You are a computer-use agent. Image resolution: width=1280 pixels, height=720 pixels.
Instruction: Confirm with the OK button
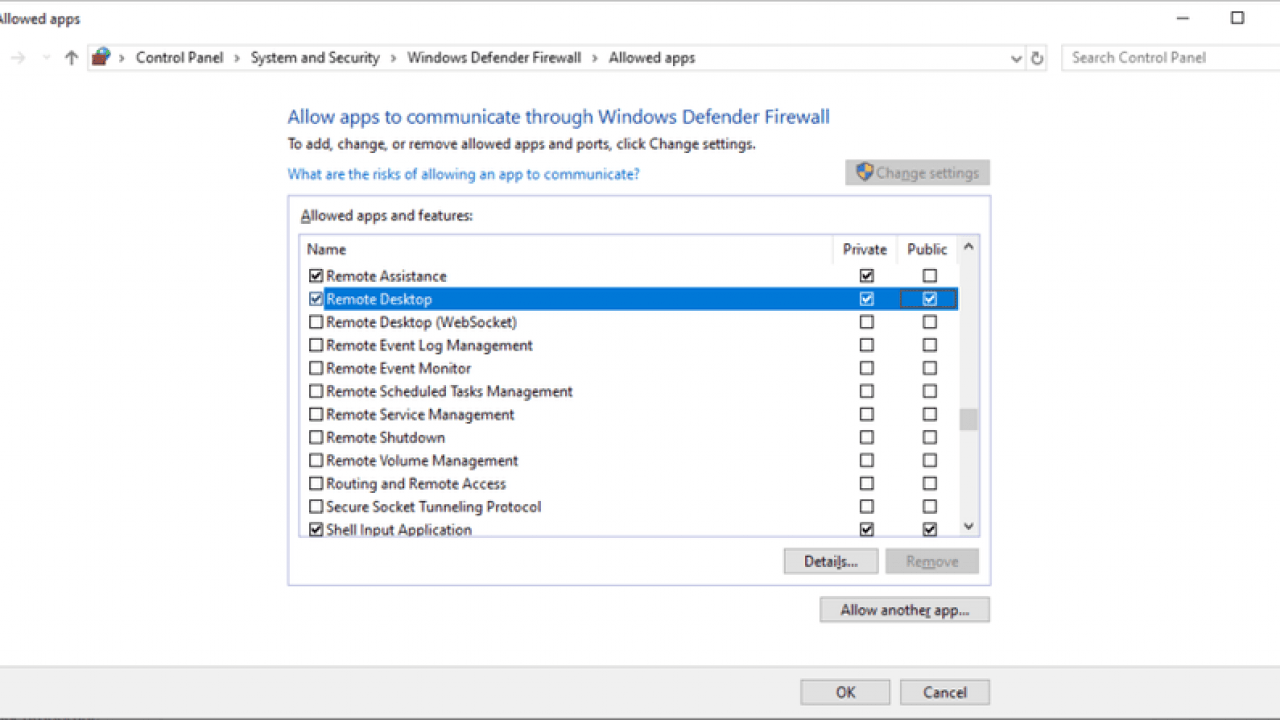click(845, 692)
